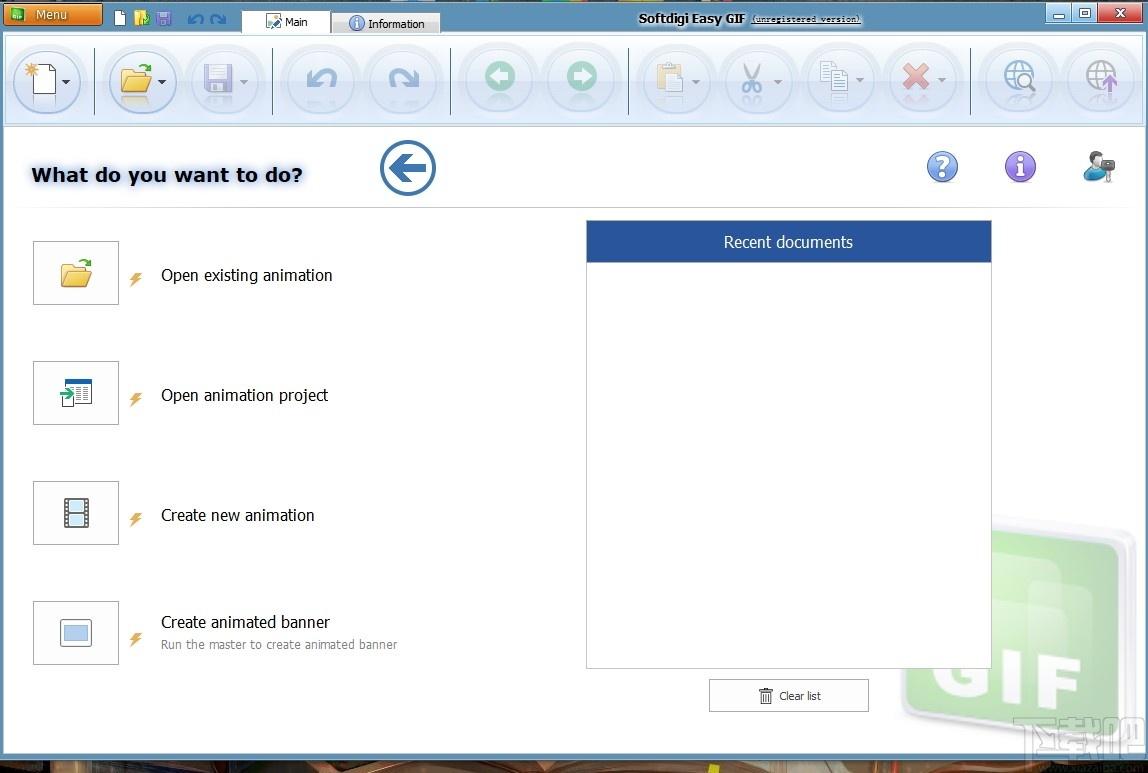The width and height of the screenshot is (1148, 773).
Task: Click the large Save floppy toolbar icon
Action: coord(218,78)
